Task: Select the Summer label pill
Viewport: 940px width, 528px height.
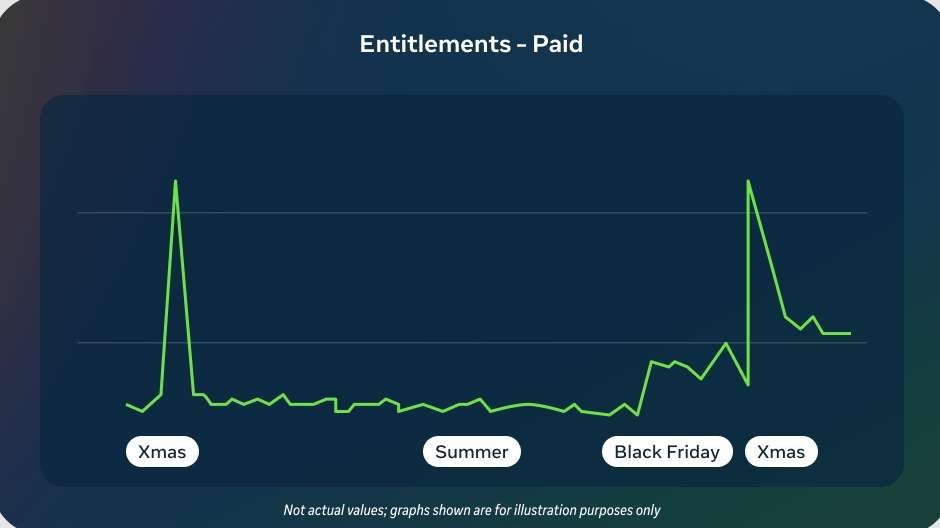Action: pos(472,452)
